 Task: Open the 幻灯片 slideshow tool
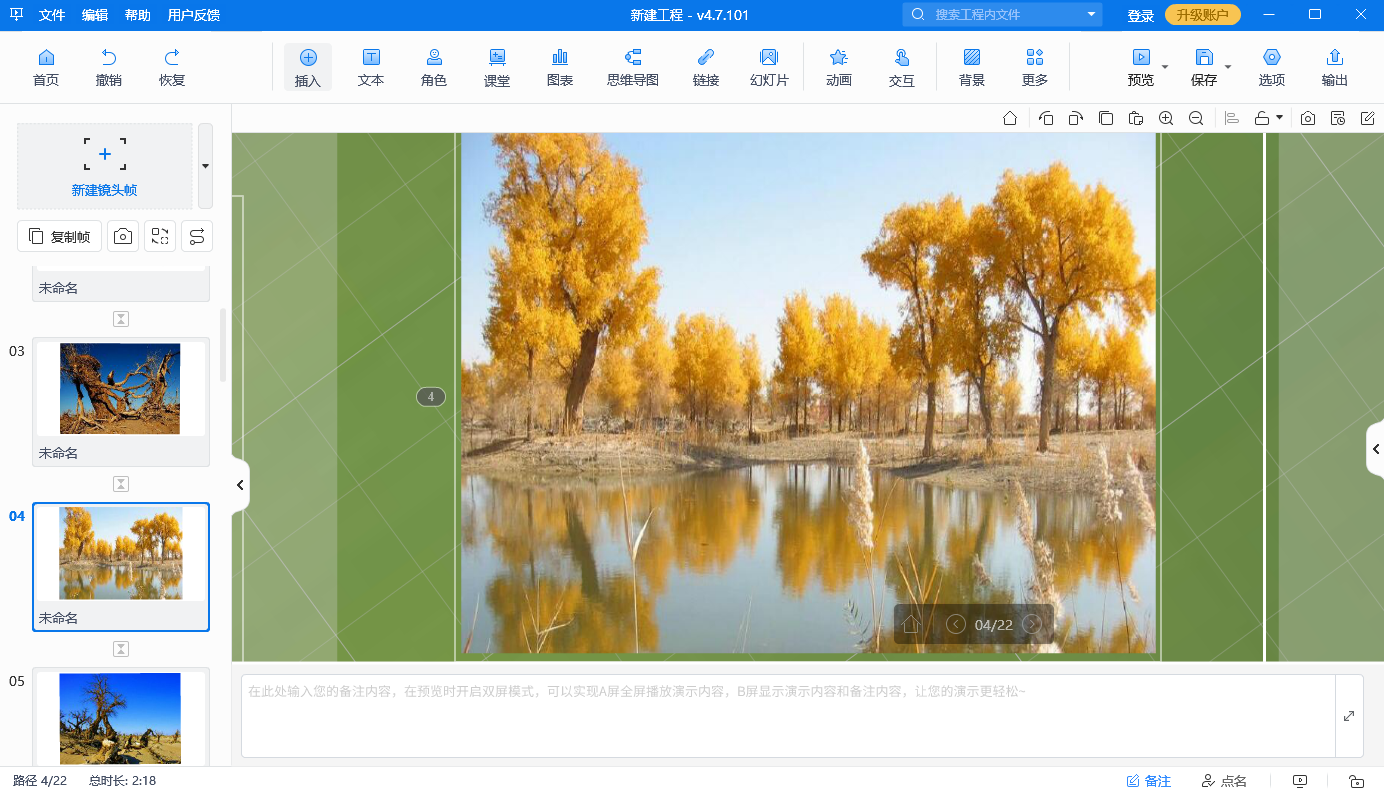769,67
